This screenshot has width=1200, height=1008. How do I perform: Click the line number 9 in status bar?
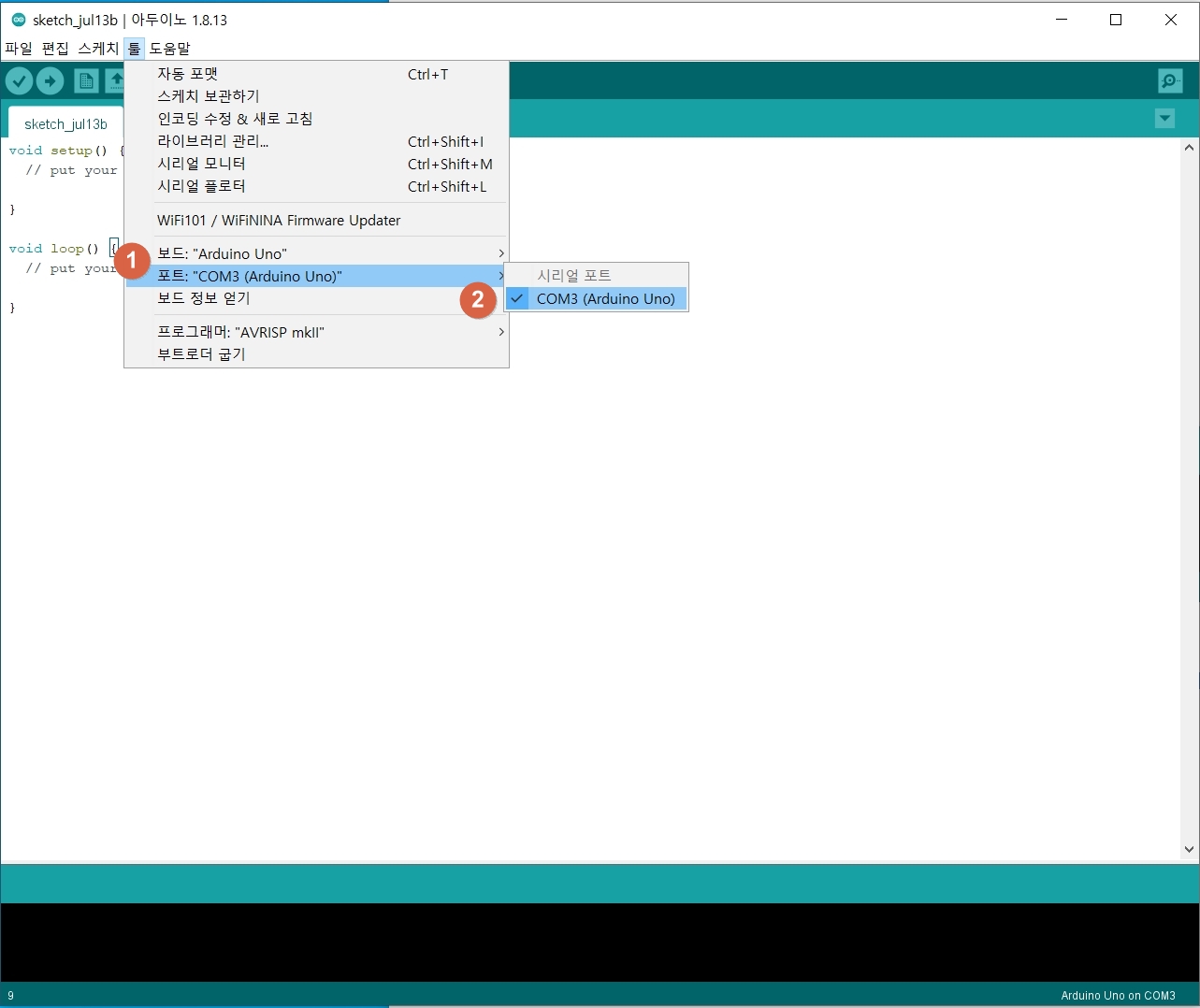pos(11,996)
